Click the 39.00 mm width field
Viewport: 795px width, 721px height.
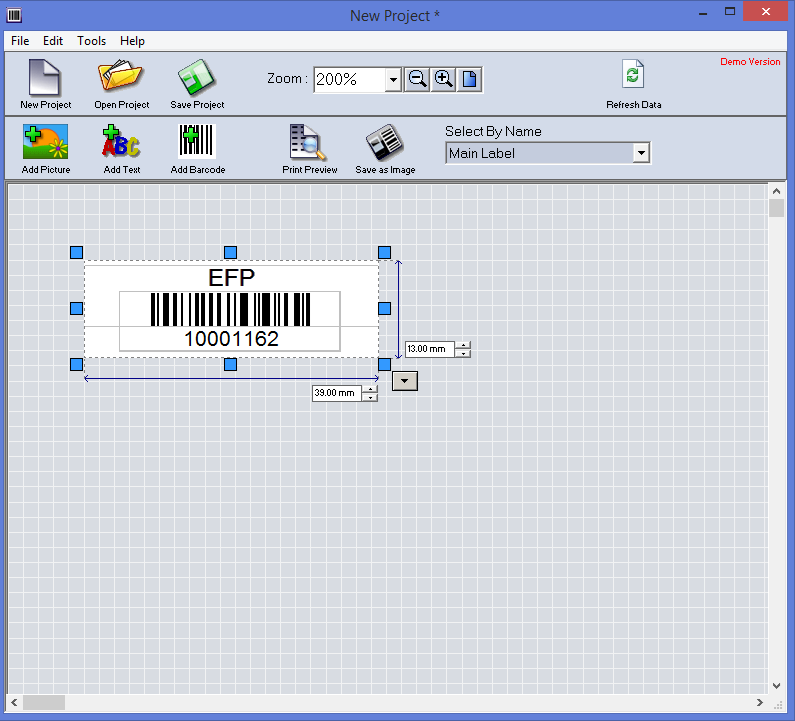[x=335, y=393]
